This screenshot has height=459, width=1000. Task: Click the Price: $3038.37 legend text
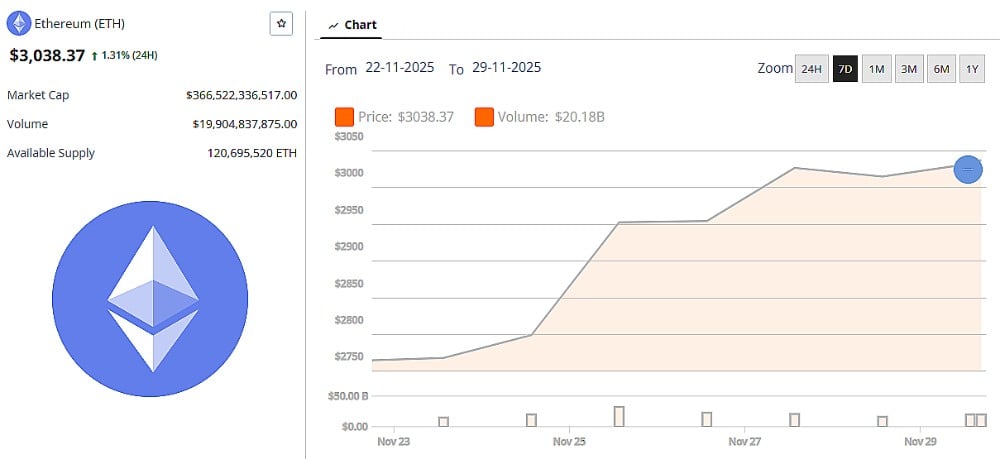tap(406, 117)
